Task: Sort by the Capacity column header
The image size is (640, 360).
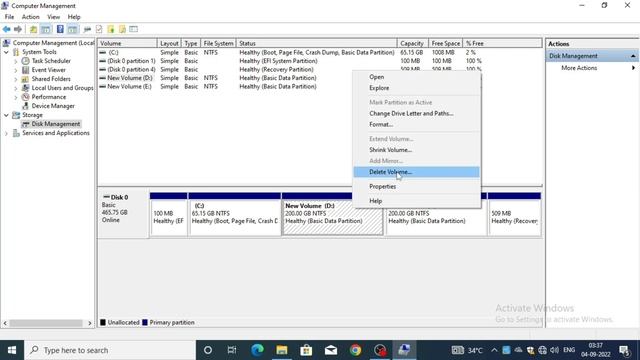Action: pos(413,43)
